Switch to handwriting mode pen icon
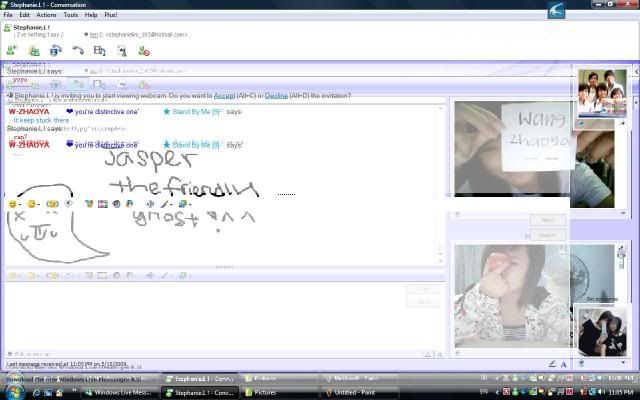Viewport: 640px width, 400px height. click(x=552, y=364)
